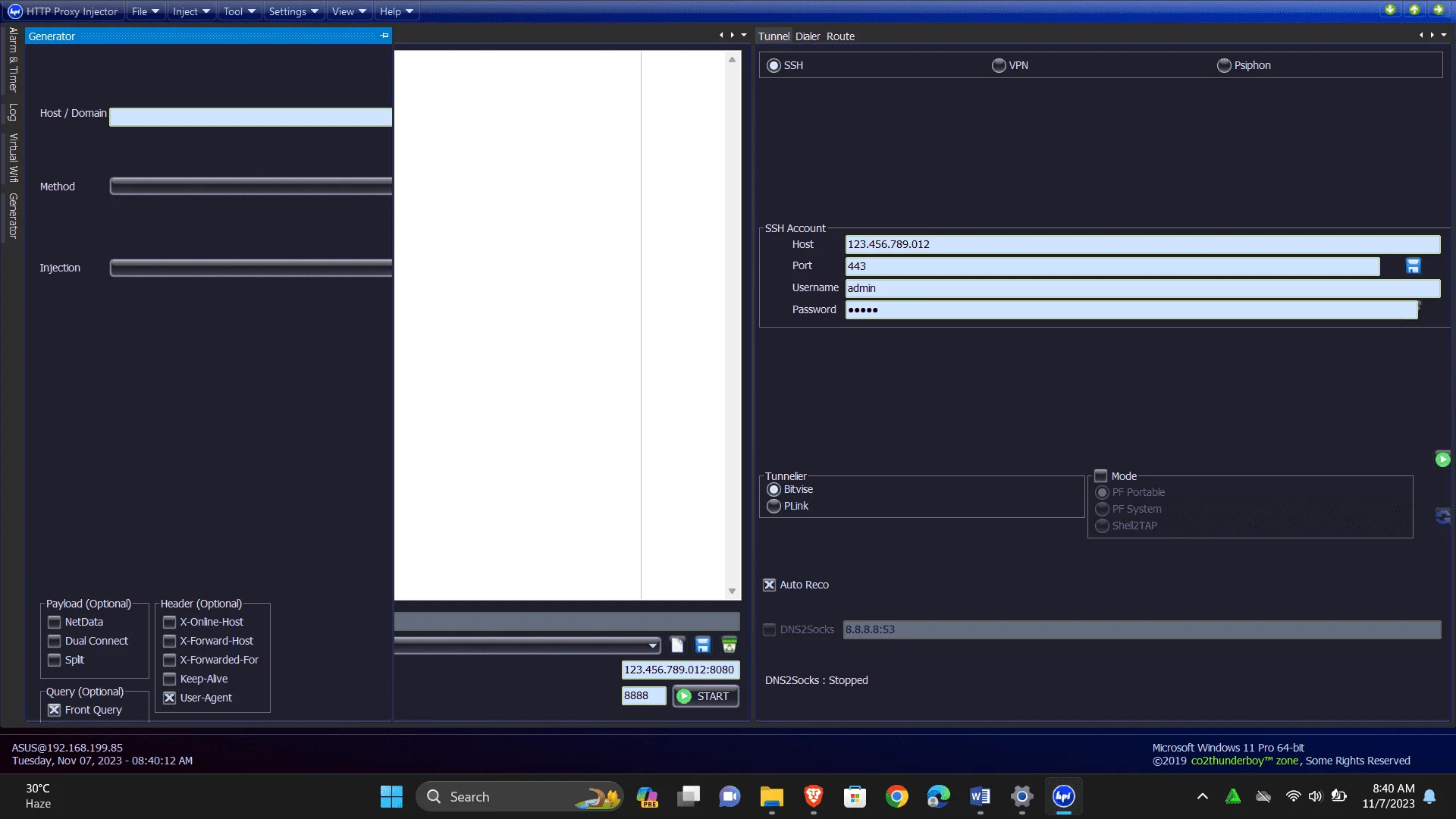Image resolution: width=1456 pixels, height=819 pixels.
Task: Check X-Forward-Host header
Action: (169, 641)
